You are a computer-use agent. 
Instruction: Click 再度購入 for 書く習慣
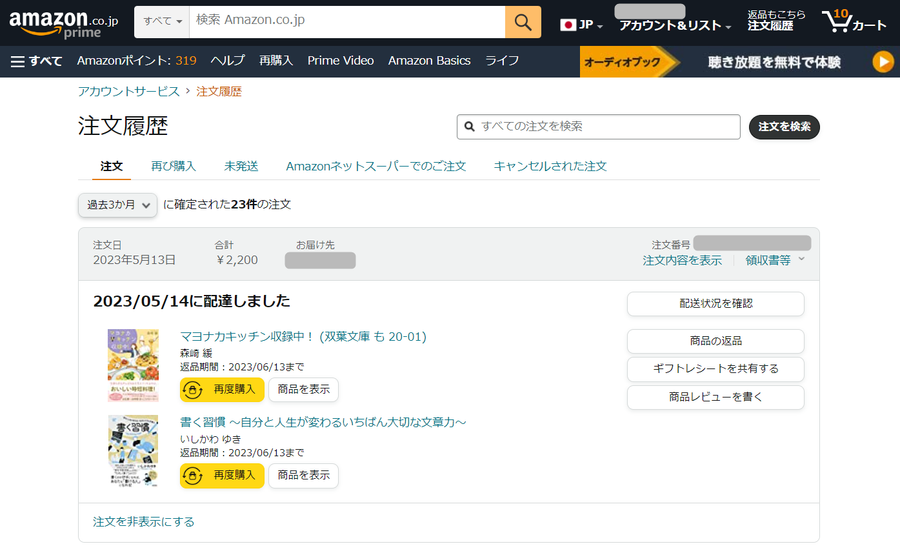pos(222,475)
